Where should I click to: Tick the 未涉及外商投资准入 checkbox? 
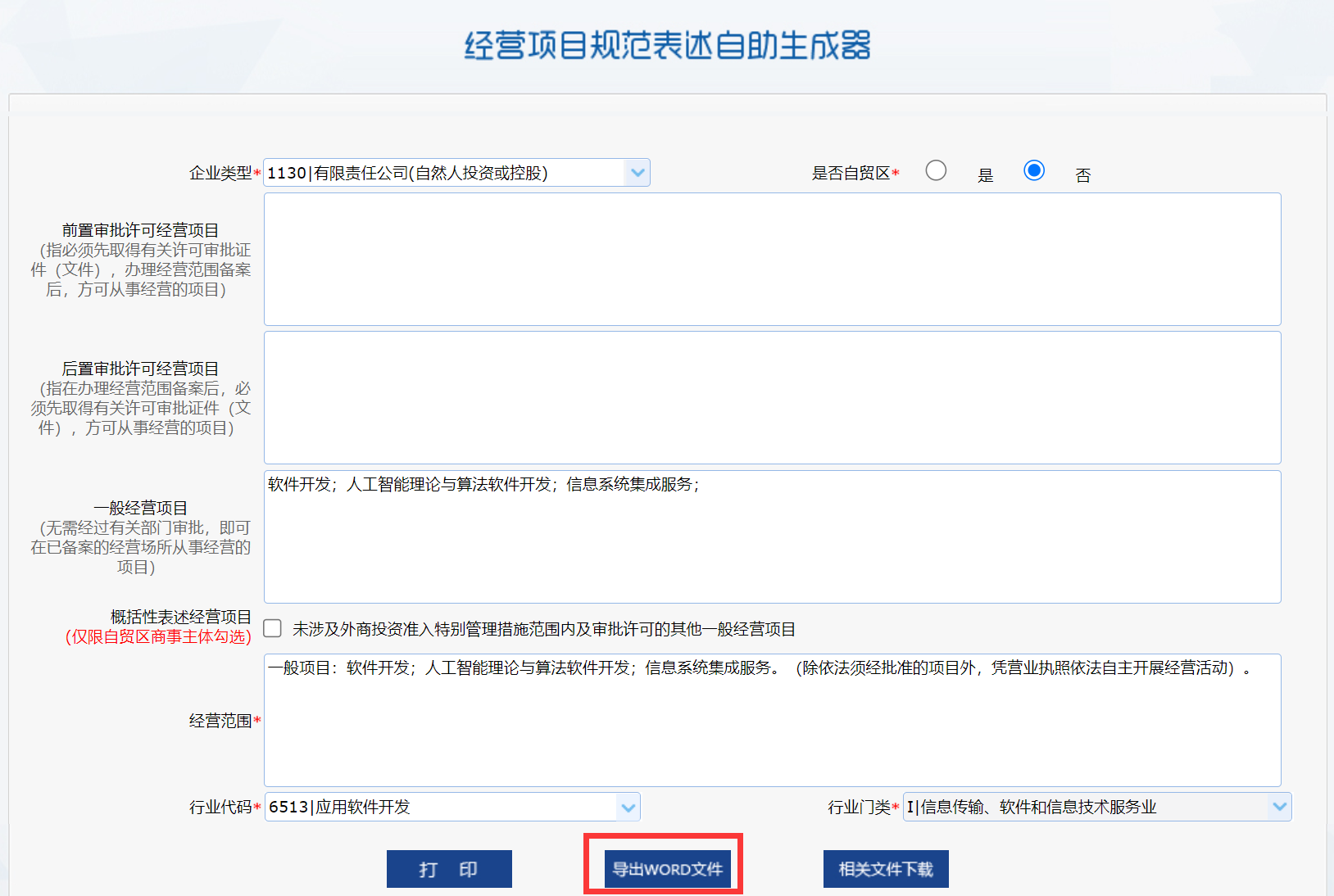pos(273,628)
